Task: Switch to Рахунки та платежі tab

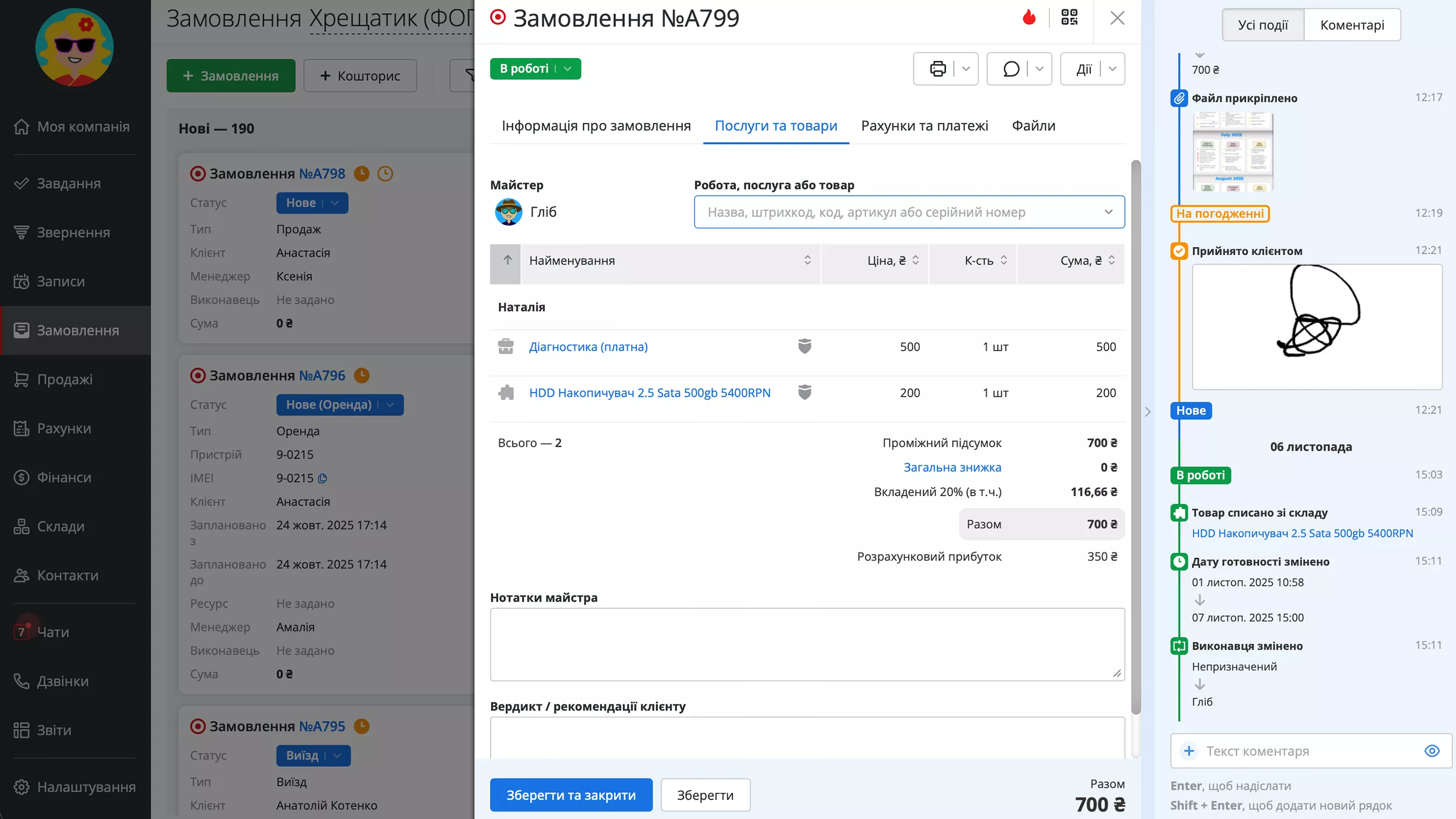Action: [924, 126]
